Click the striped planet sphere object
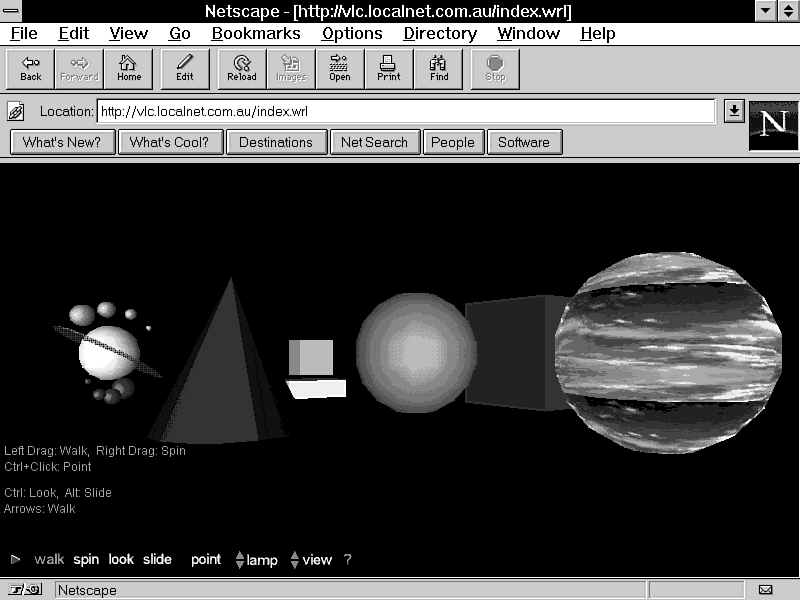This screenshot has height=600, width=800. (667, 339)
